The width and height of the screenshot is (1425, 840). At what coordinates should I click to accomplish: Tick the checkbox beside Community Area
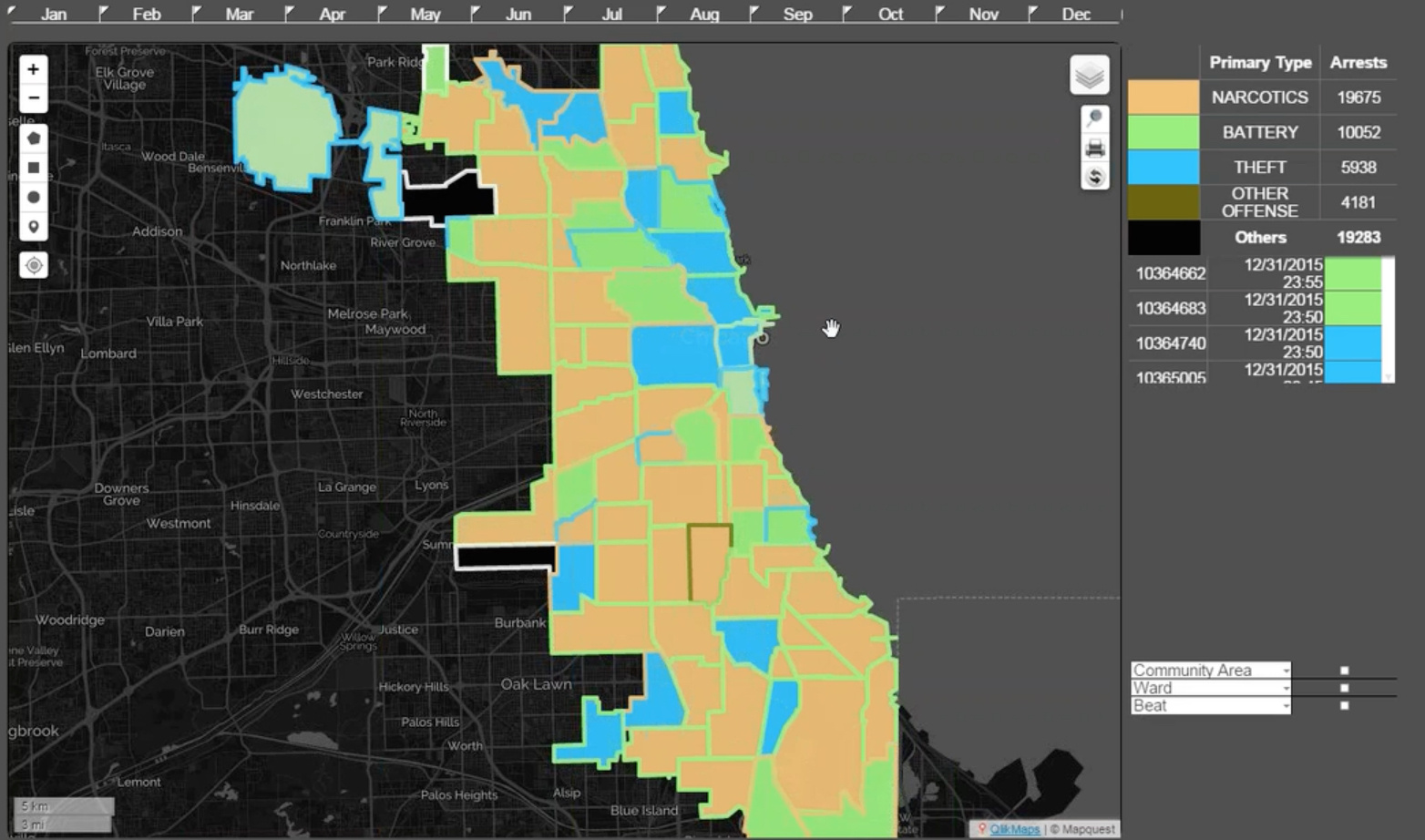click(1344, 671)
